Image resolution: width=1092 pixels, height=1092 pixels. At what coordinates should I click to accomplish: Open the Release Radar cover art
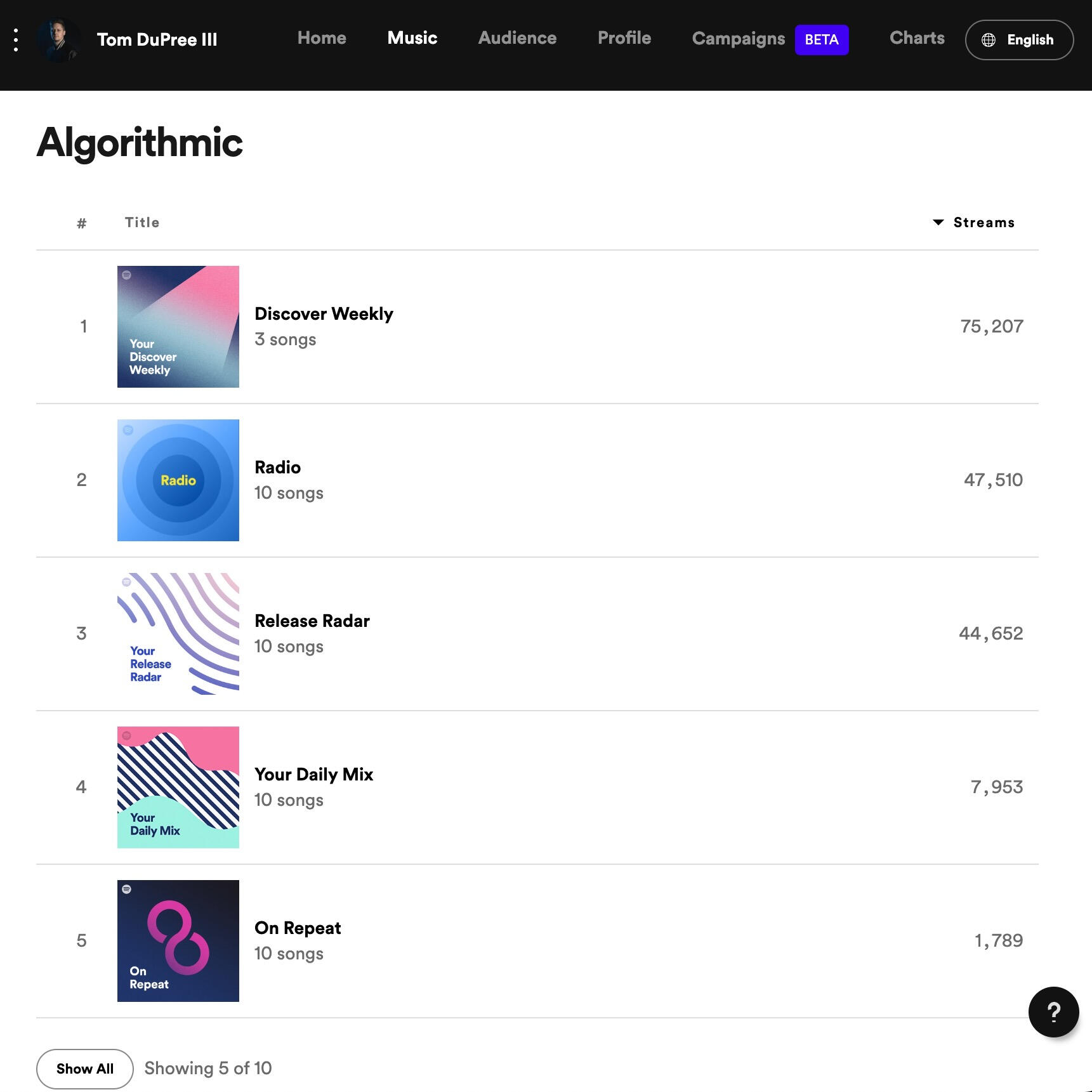click(178, 634)
